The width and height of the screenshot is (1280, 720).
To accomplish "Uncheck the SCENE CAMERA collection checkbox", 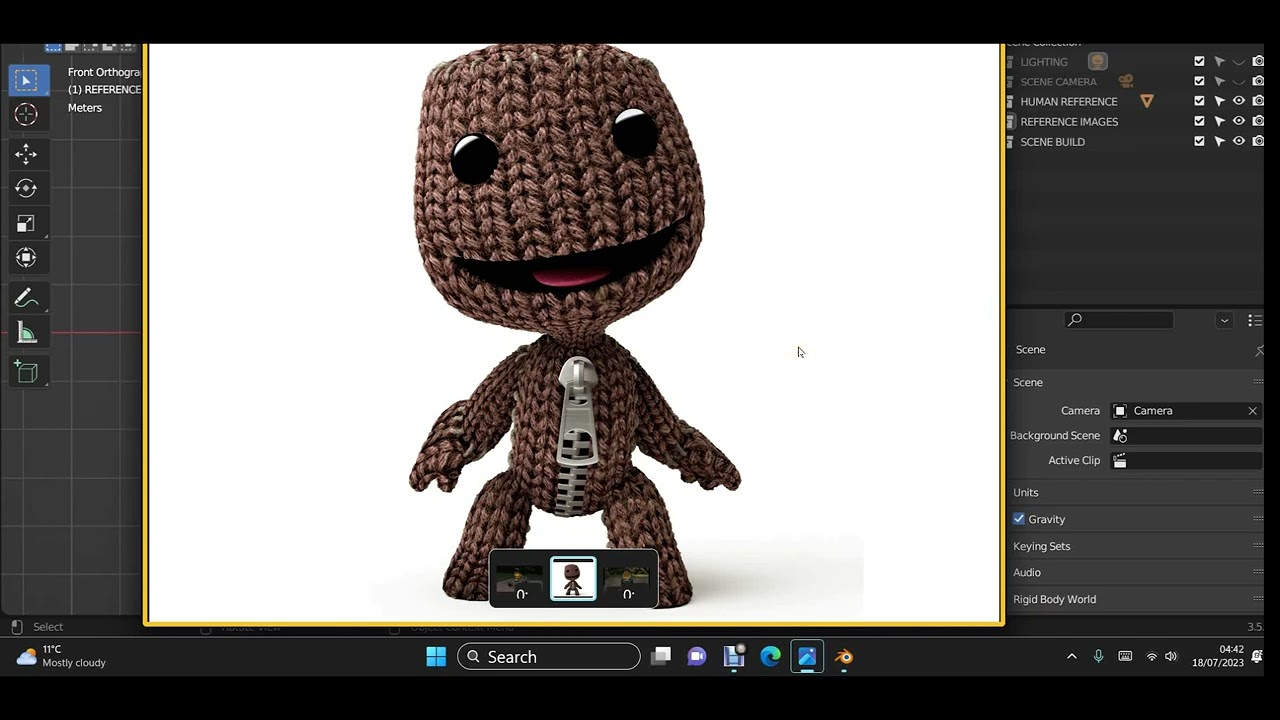I will coord(1200,81).
